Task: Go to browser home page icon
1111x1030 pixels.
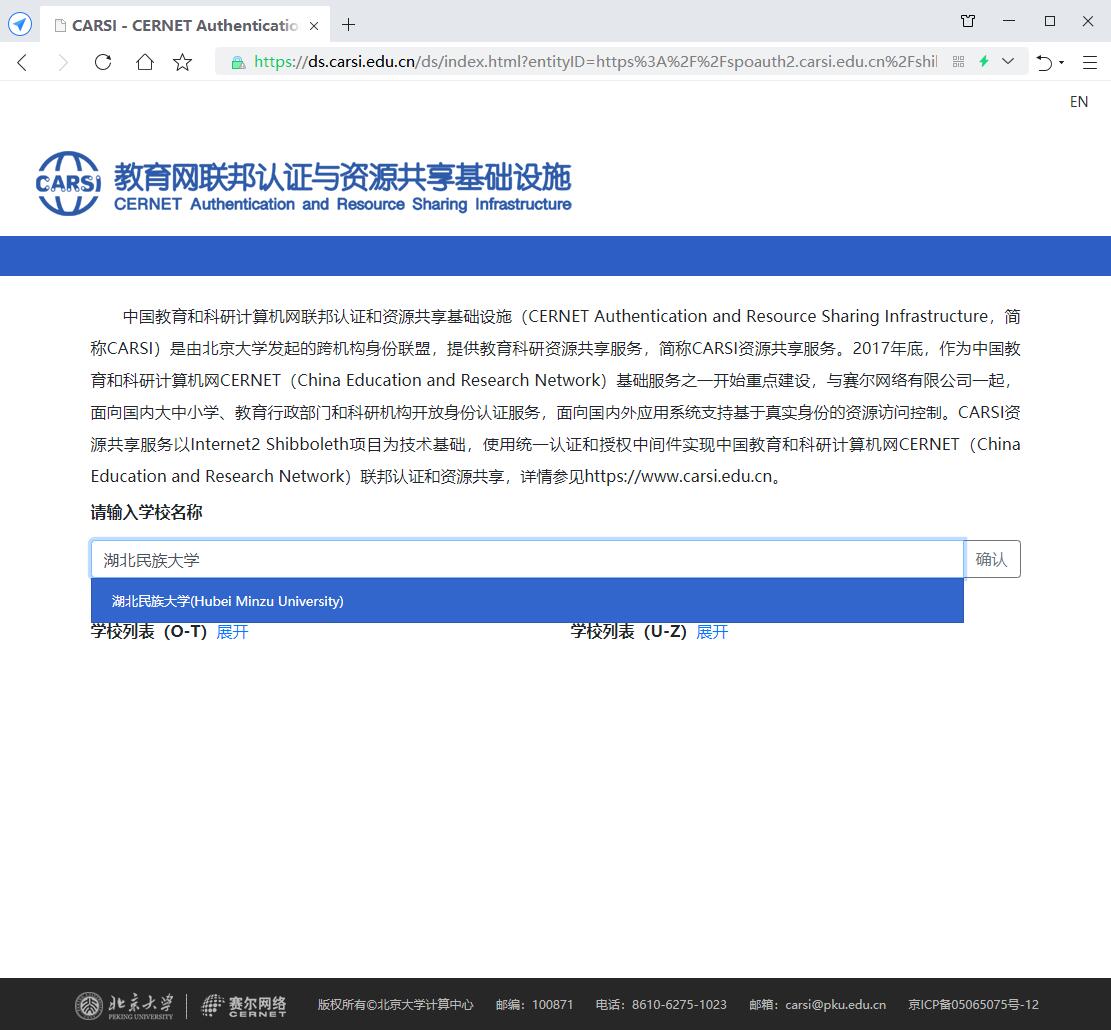Action: (x=144, y=62)
